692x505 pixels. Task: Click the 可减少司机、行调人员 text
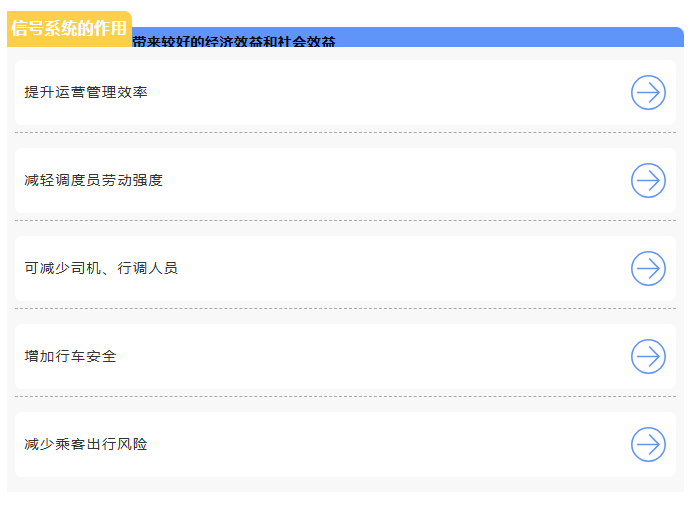101,268
